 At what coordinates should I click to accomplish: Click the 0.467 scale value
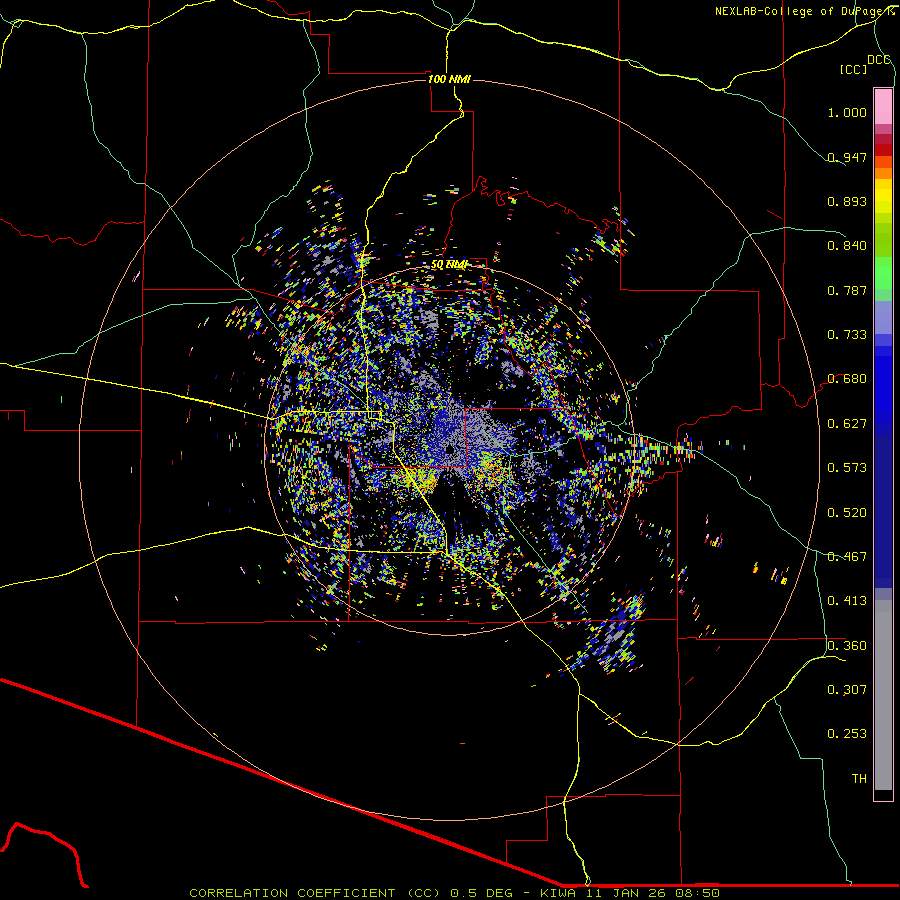point(847,557)
